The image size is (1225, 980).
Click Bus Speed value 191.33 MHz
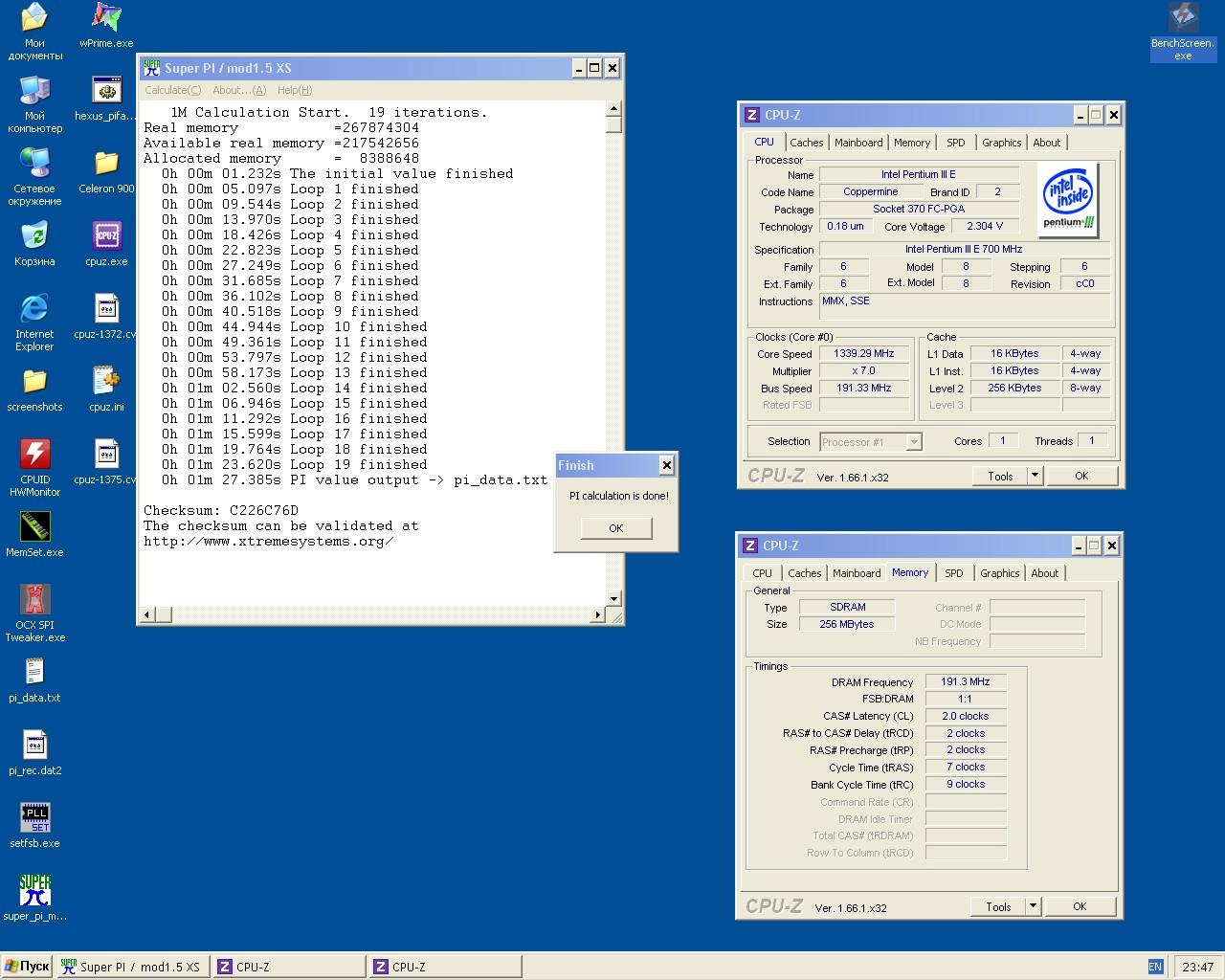(x=863, y=388)
